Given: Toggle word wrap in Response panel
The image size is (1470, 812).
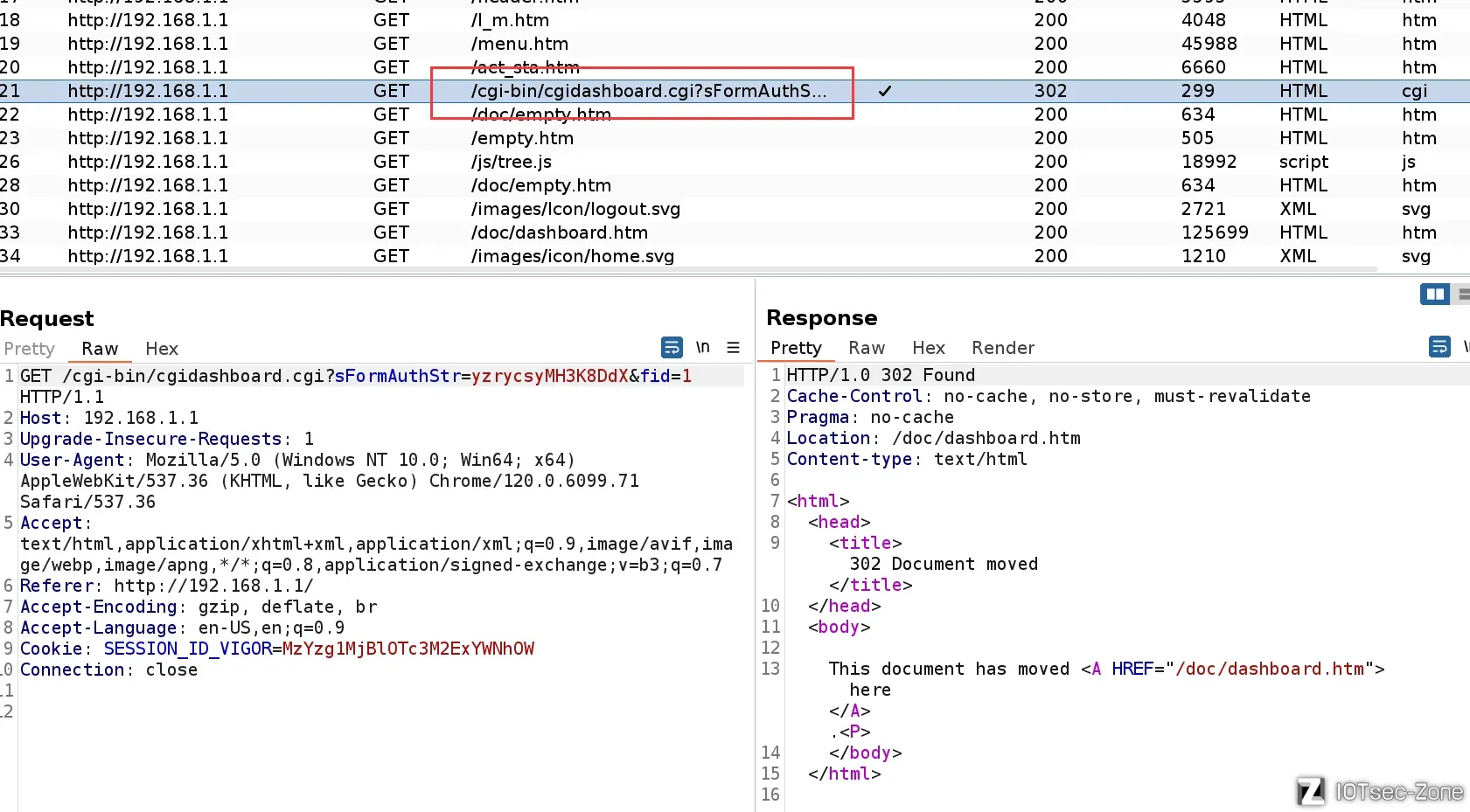Looking at the screenshot, I should (x=1439, y=347).
